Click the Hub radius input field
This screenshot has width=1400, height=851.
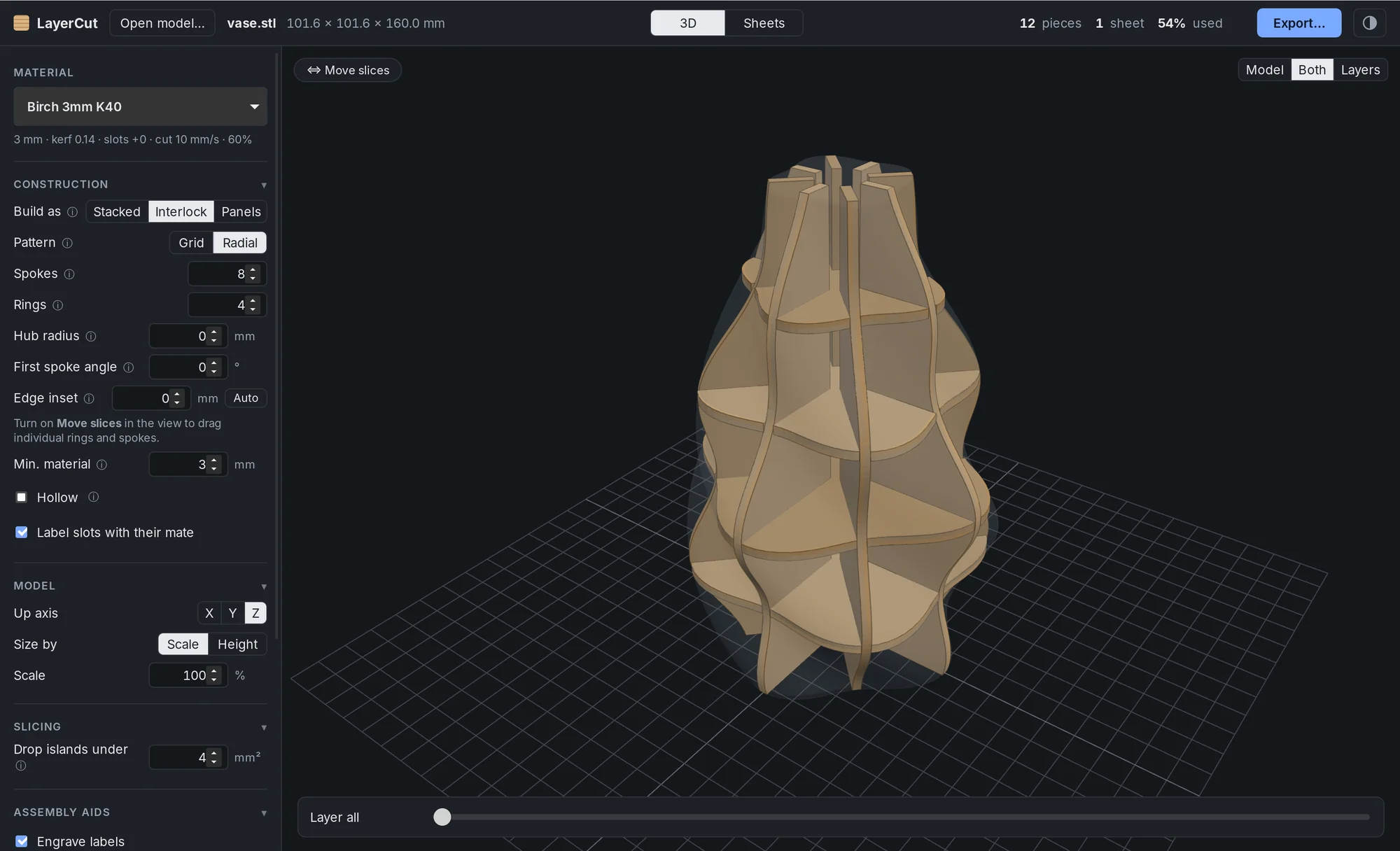(x=188, y=336)
